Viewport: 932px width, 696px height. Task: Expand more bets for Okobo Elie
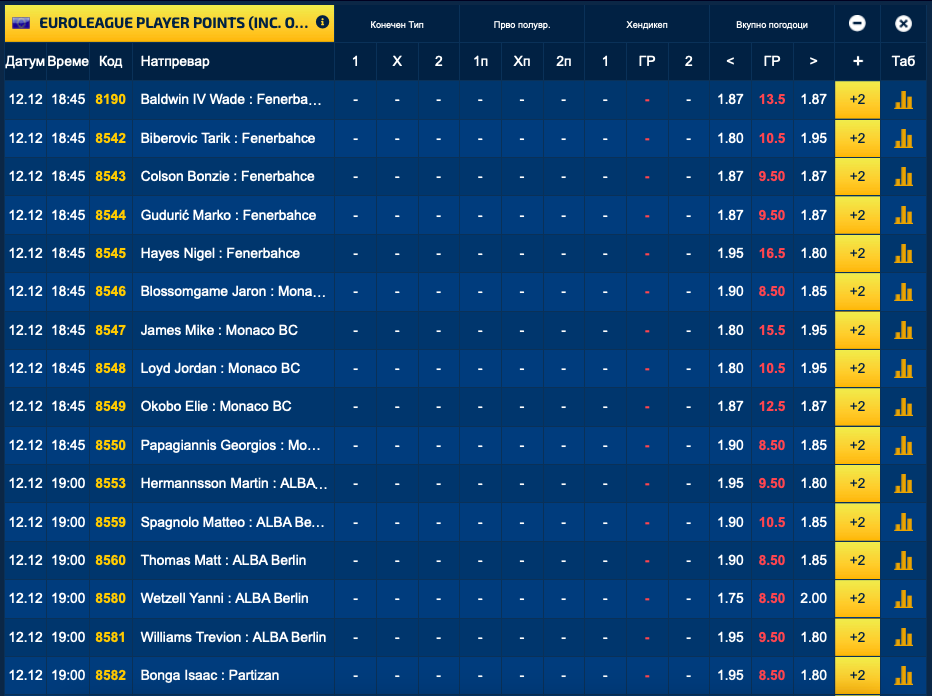click(857, 406)
